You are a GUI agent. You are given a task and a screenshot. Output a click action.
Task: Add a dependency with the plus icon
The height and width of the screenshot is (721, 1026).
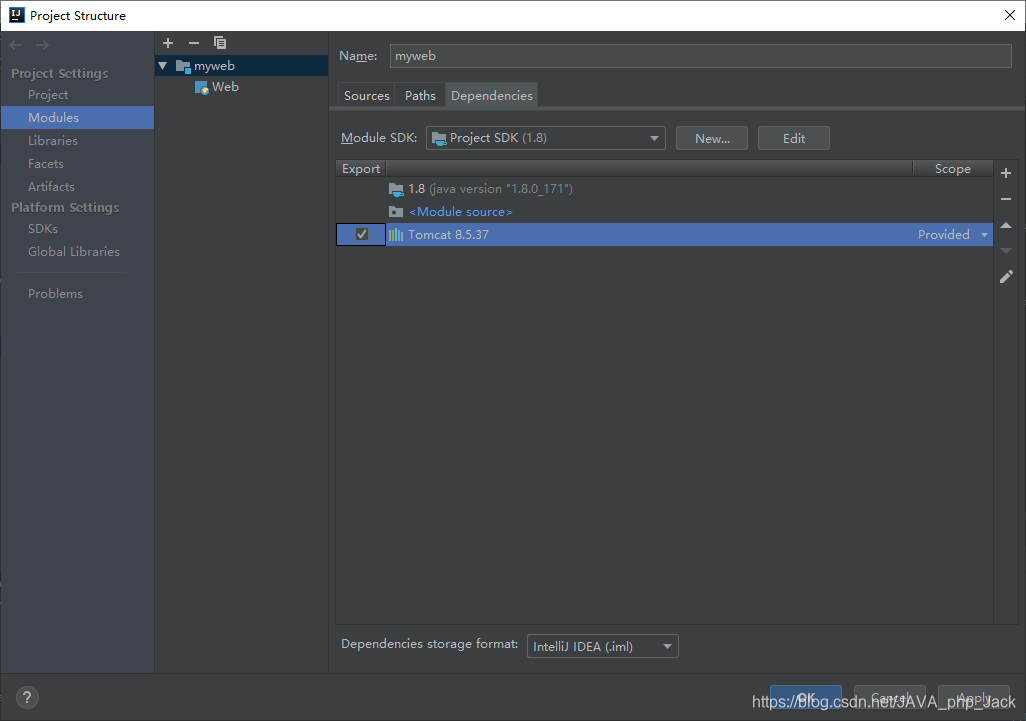click(1006, 173)
